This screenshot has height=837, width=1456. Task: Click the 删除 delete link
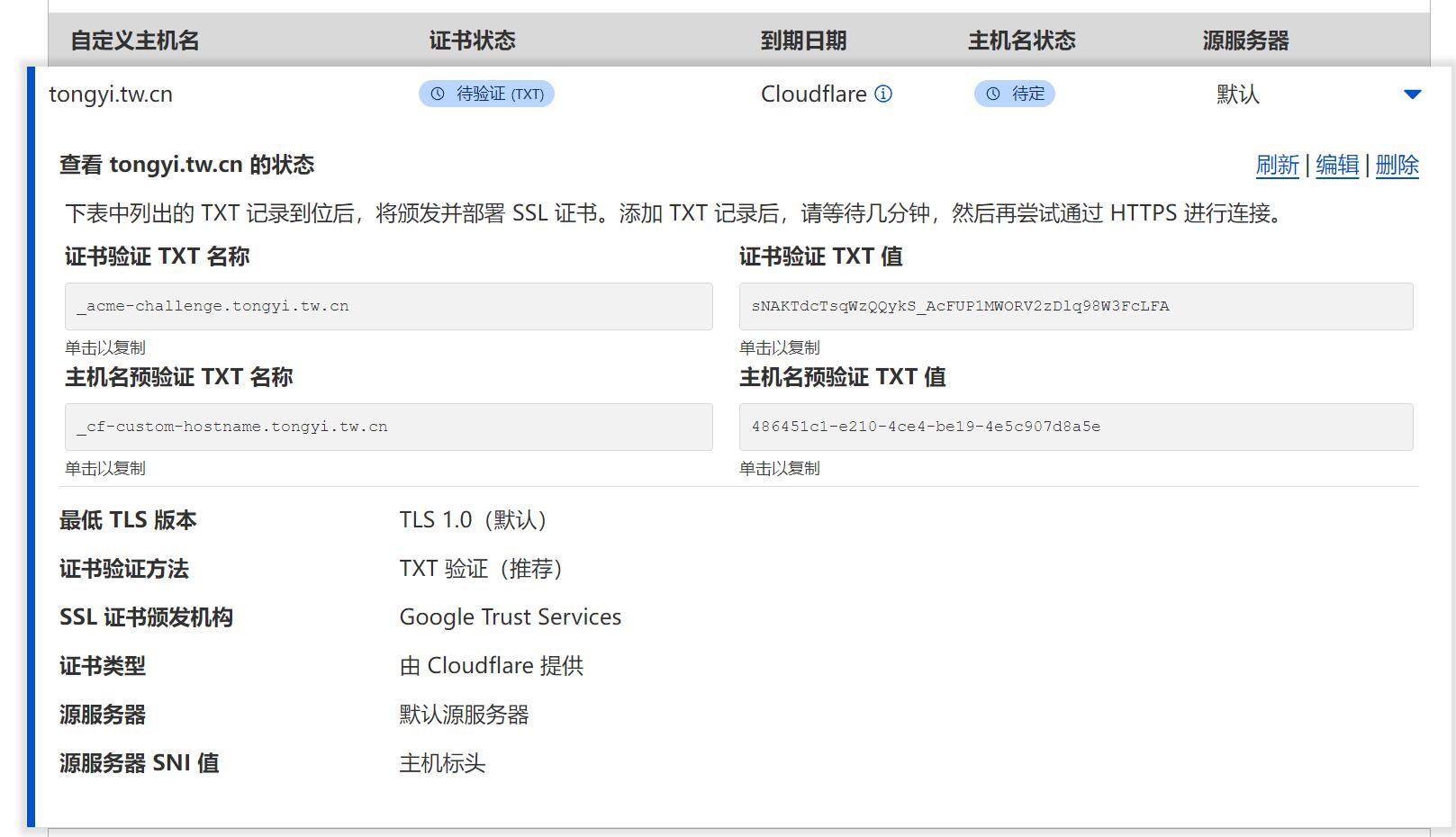coord(1397,166)
